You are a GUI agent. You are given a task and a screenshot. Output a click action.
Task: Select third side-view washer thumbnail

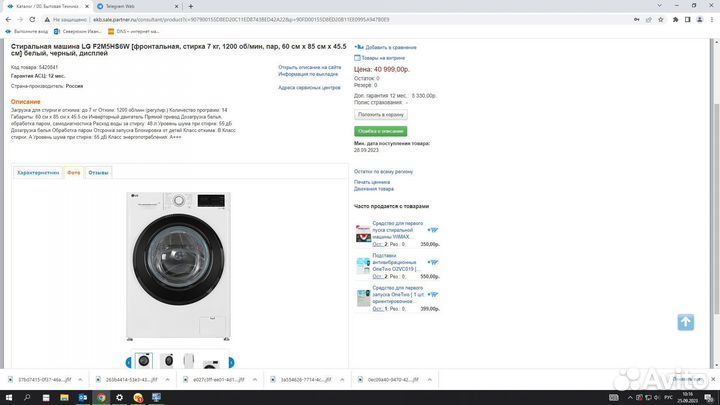coord(189,361)
